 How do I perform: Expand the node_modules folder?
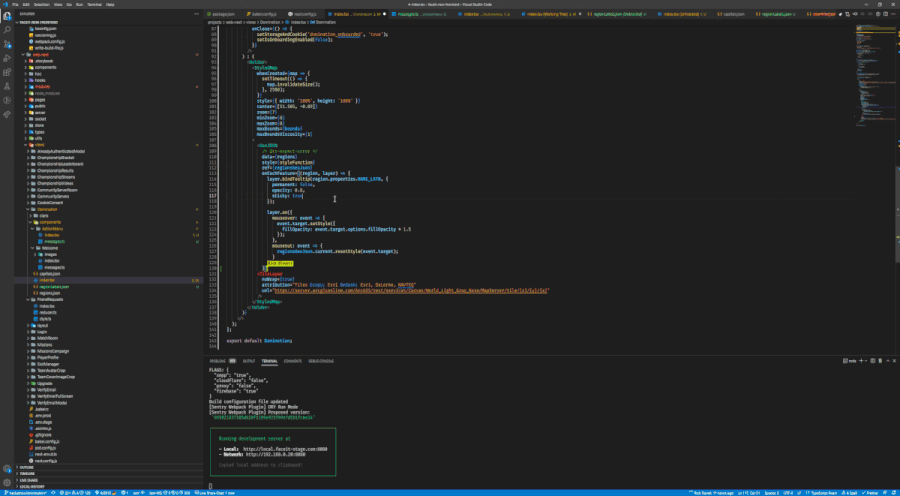(47, 93)
